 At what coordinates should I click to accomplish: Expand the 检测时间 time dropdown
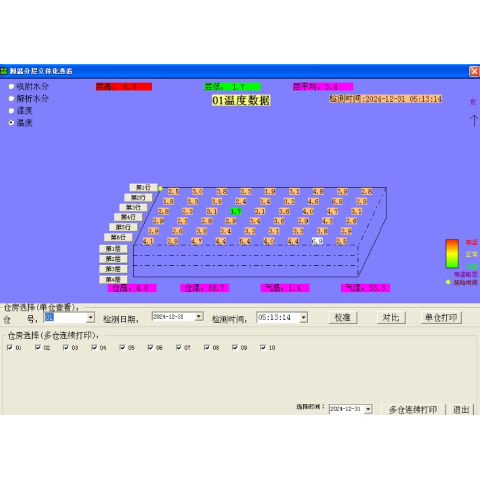(303, 317)
